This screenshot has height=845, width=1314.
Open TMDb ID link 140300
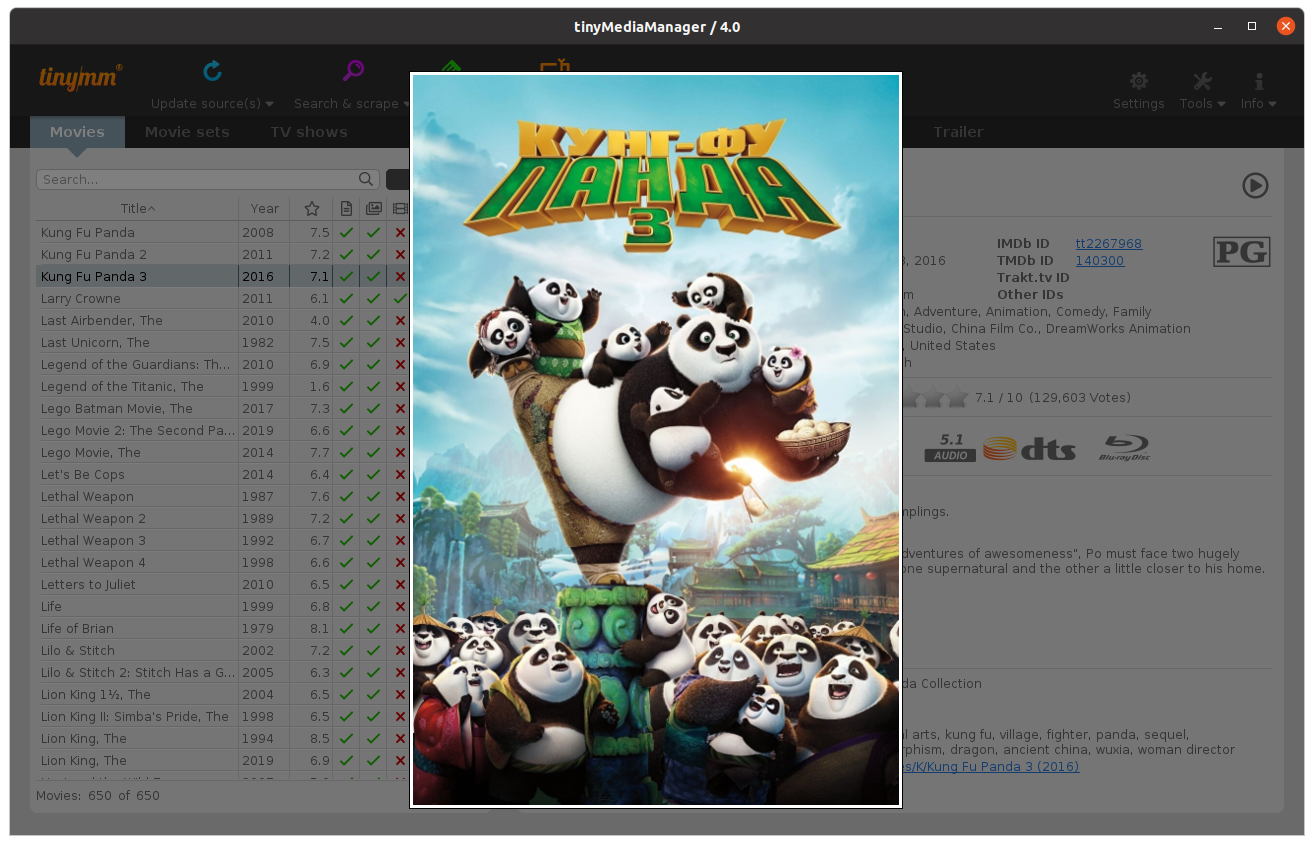coord(1099,261)
